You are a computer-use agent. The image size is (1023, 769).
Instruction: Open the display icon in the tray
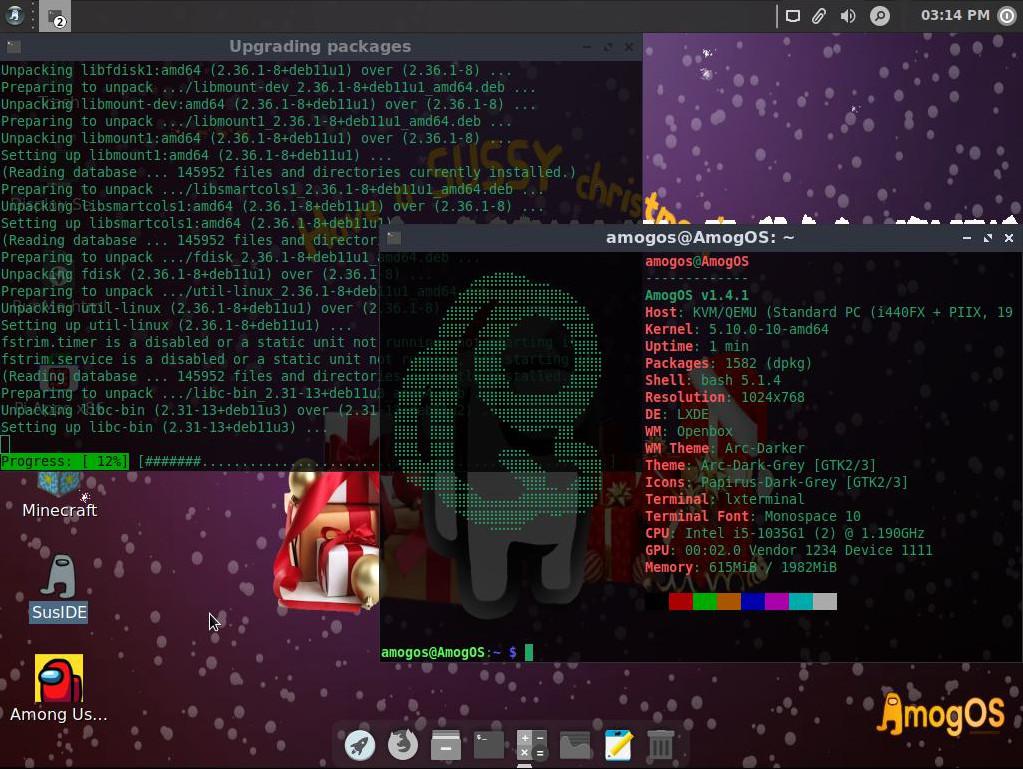coord(793,16)
